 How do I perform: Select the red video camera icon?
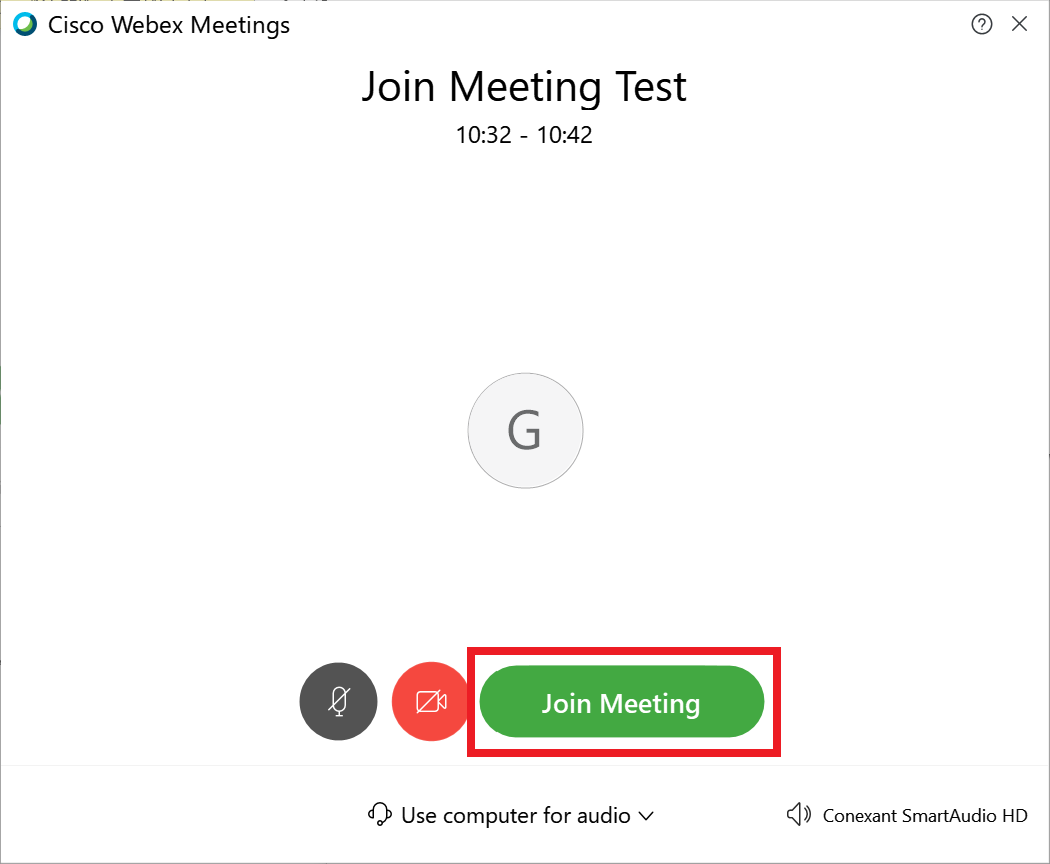point(430,701)
